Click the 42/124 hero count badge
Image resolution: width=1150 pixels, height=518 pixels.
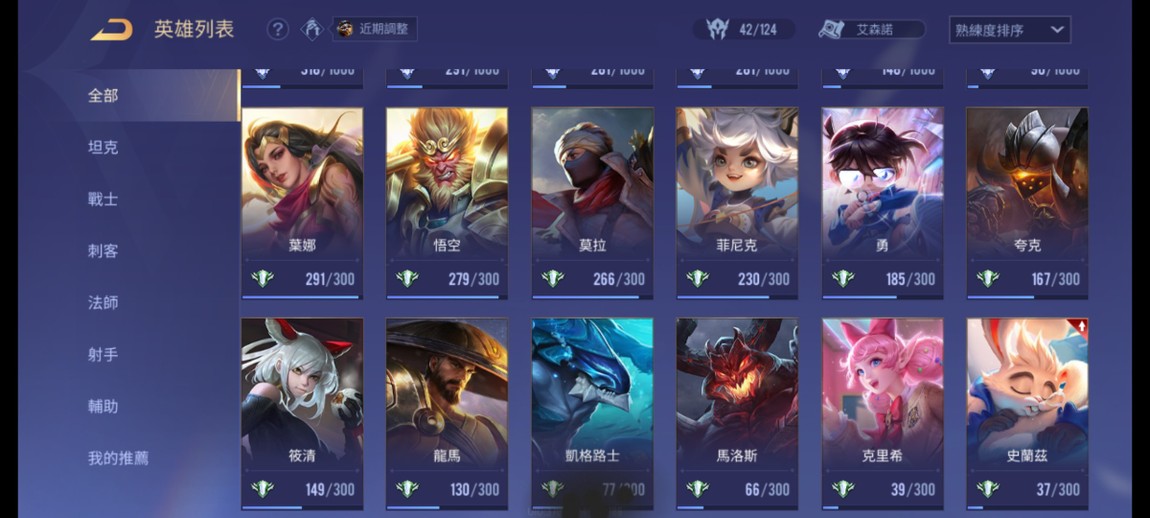point(744,29)
